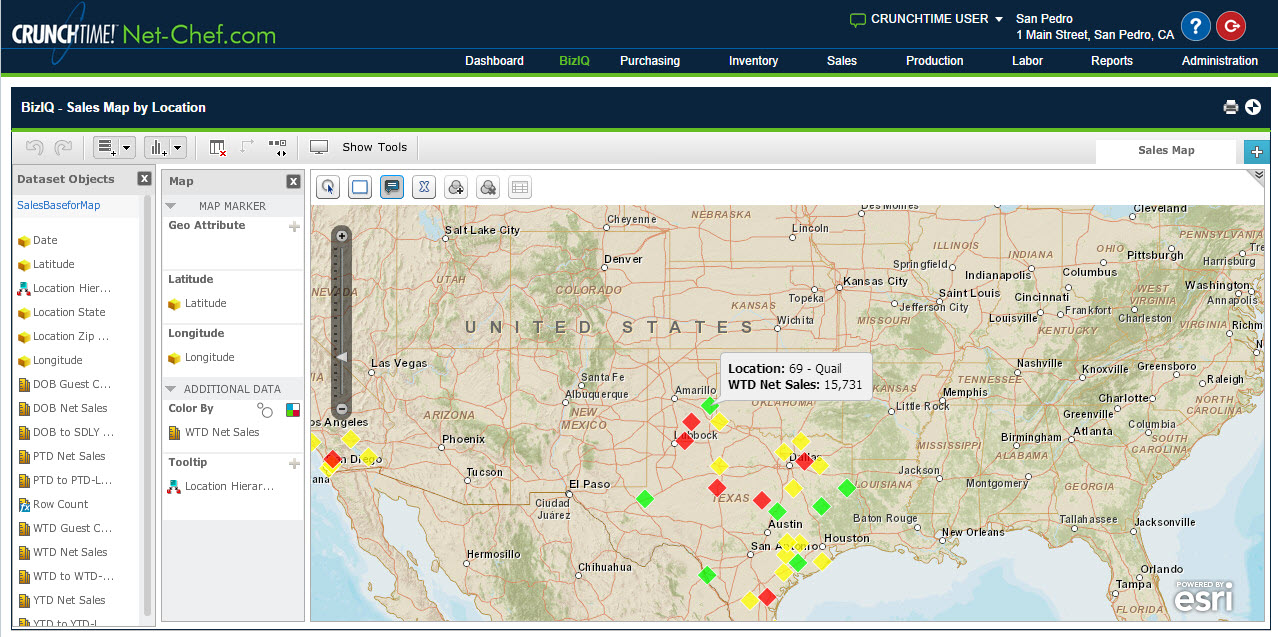Open the Inventory menu

pos(753,61)
